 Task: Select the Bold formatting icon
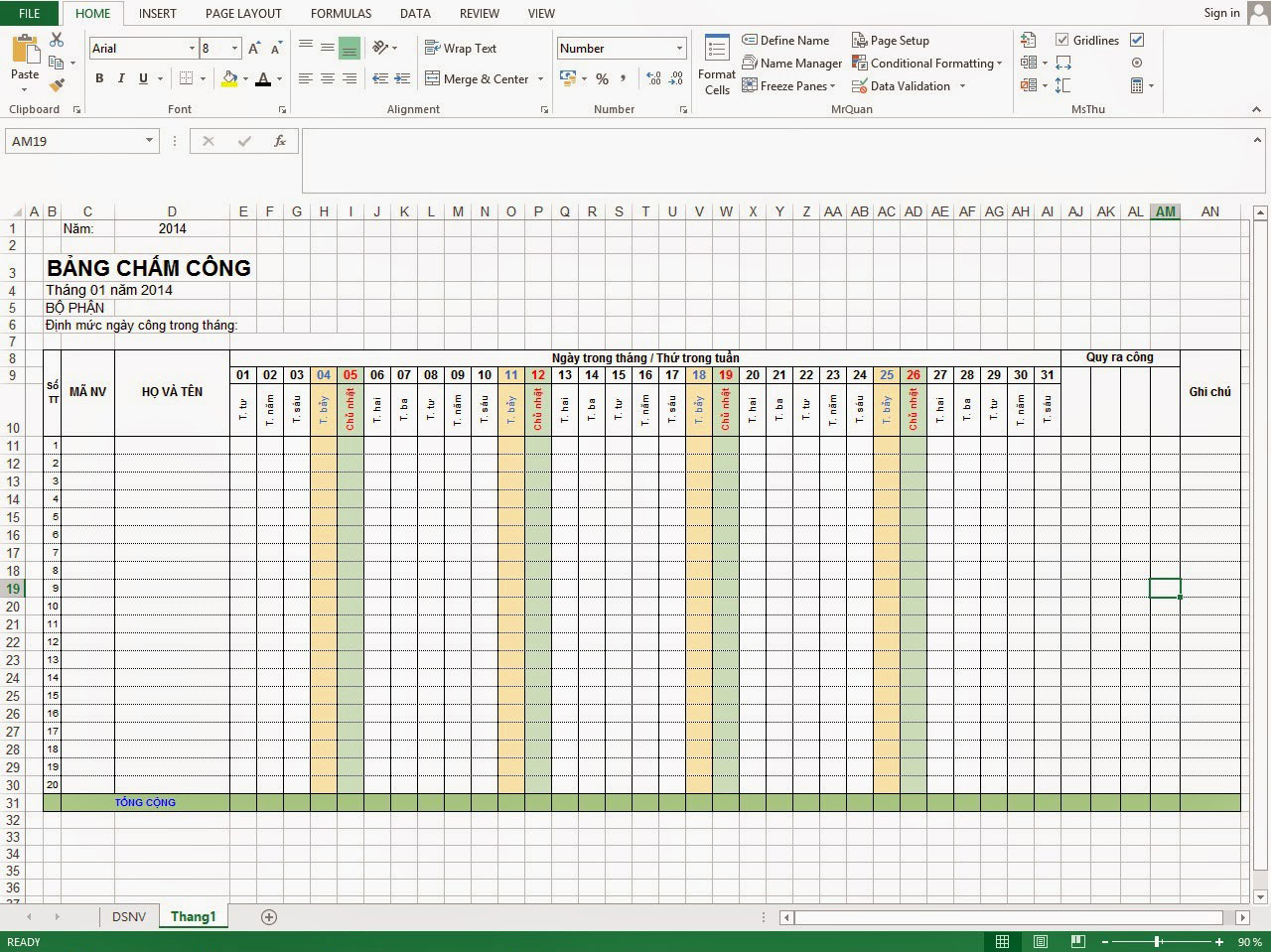click(x=98, y=78)
